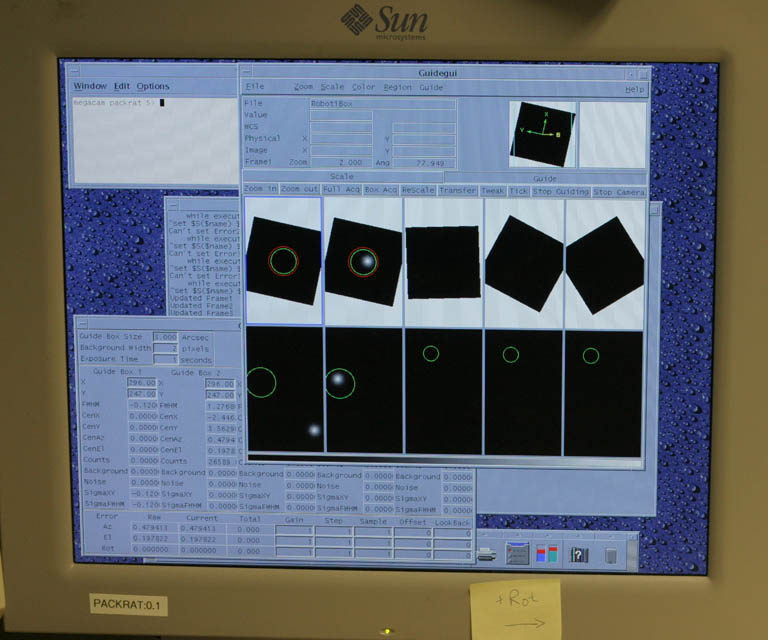Open the File menu in Guidegui
Image resolution: width=768 pixels, height=640 pixels.
pyautogui.click(x=255, y=87)
